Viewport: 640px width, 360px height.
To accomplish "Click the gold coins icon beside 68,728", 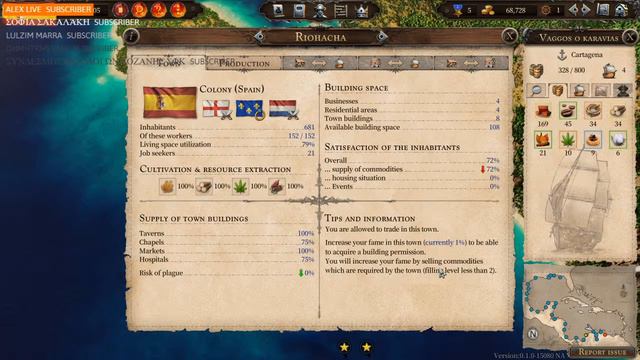I will (x=488, y=10).
